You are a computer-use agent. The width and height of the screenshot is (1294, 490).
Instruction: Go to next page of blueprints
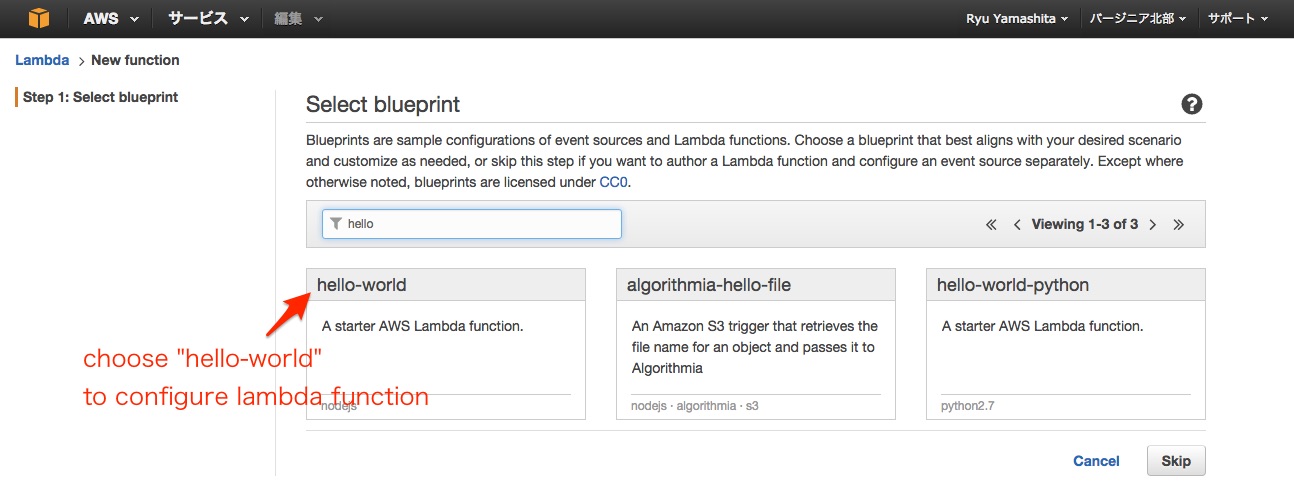(1153, 225)
